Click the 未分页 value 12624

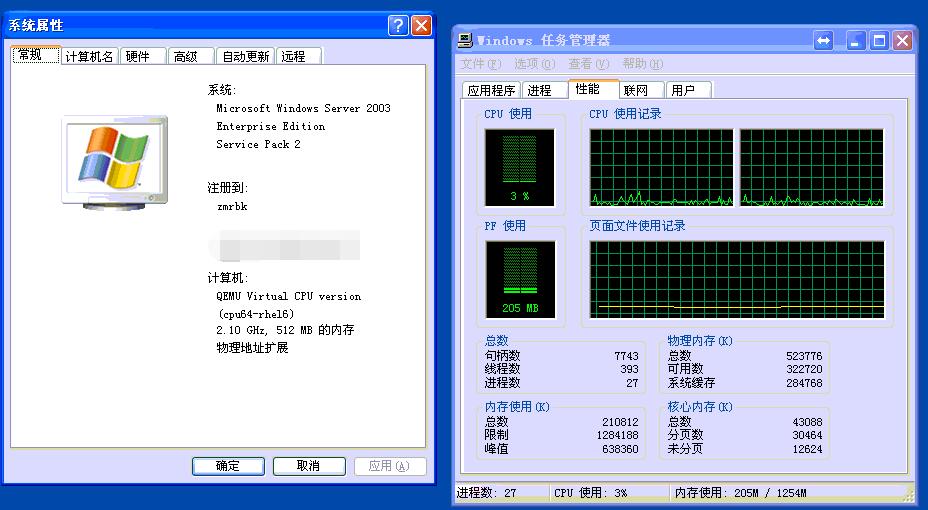tap(807, 449)
